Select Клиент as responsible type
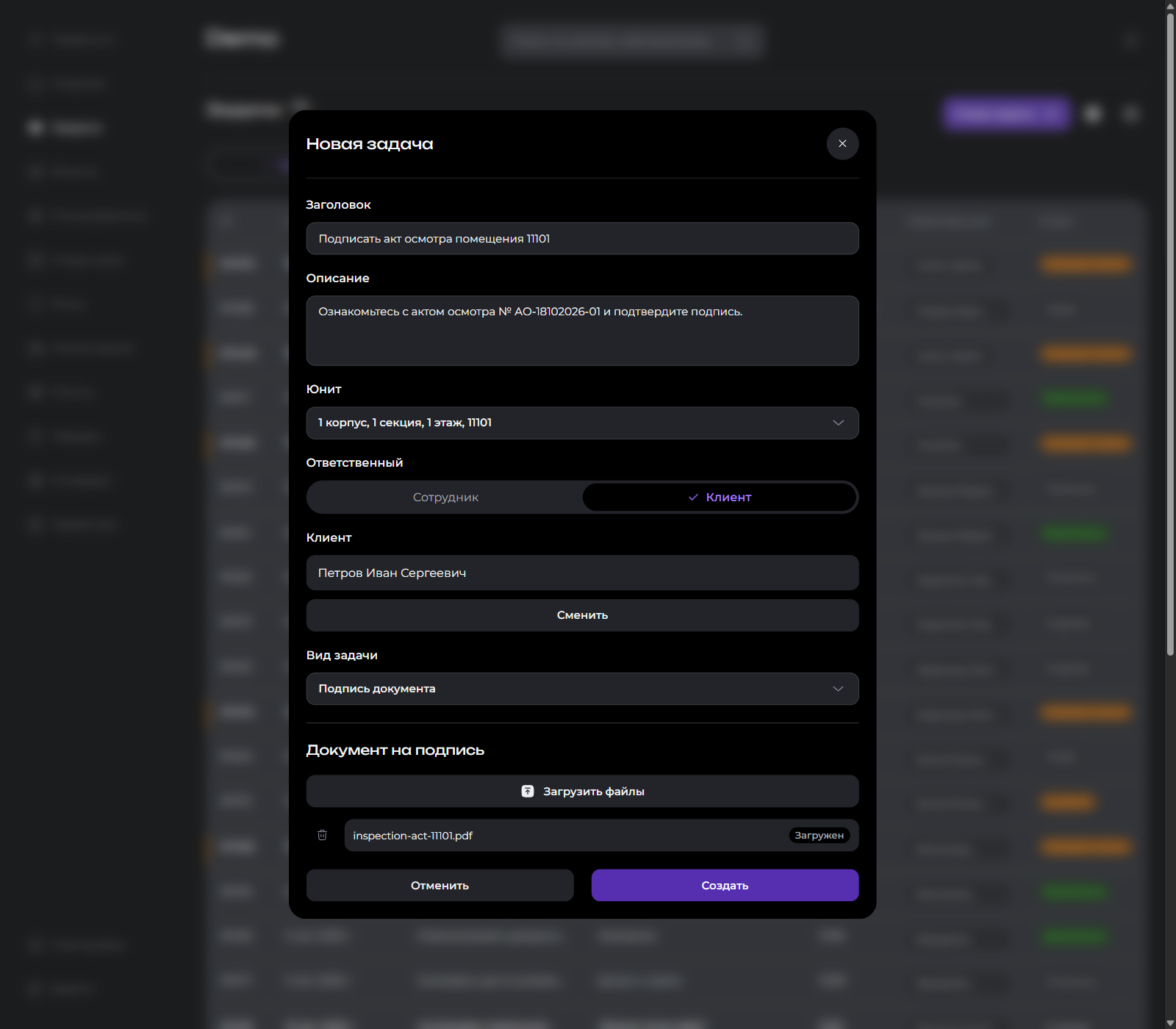The height and width of the screenshot is (1029, 1176). click(720, 498)
